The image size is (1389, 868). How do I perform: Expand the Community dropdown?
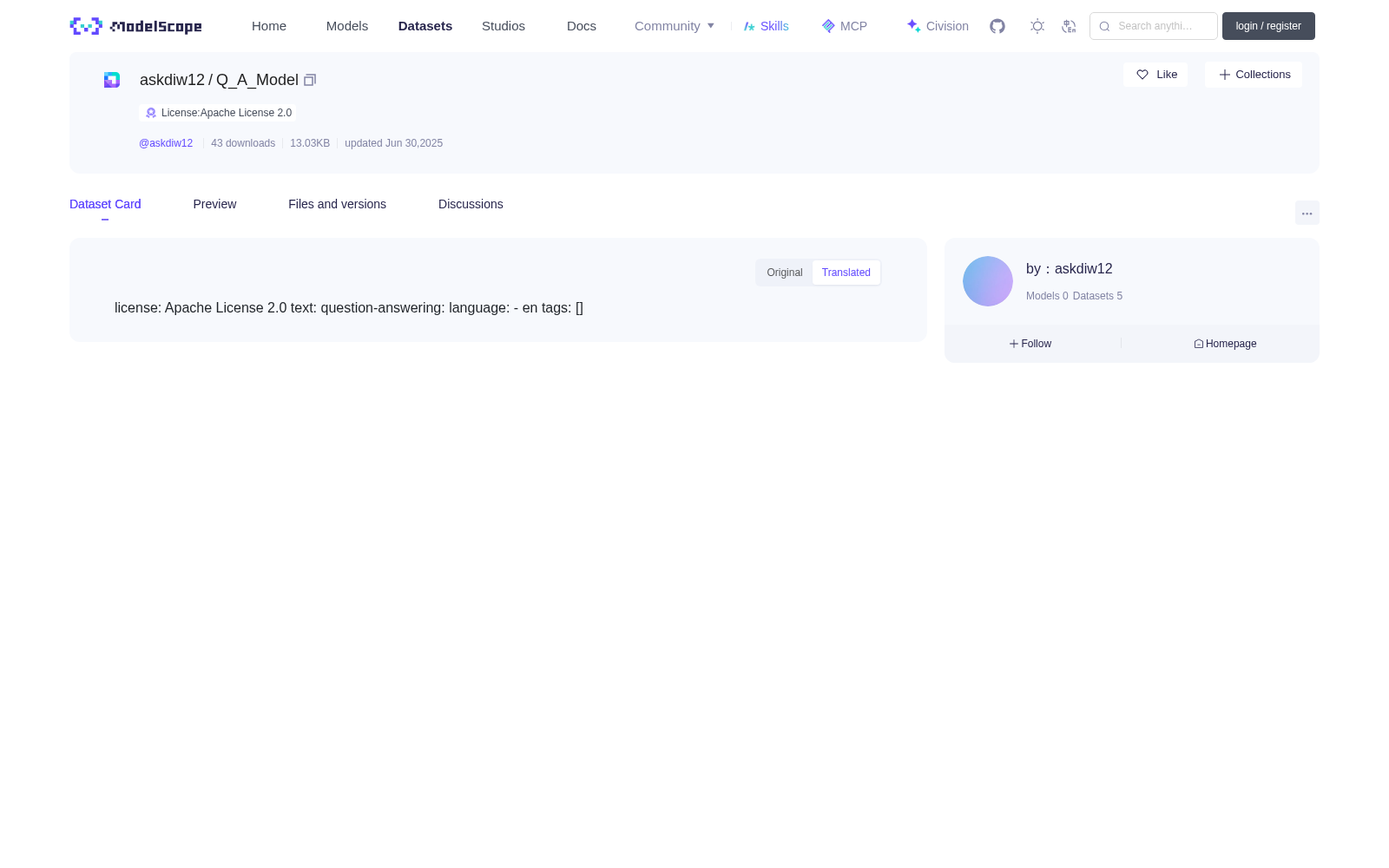[x=675, y=26]
